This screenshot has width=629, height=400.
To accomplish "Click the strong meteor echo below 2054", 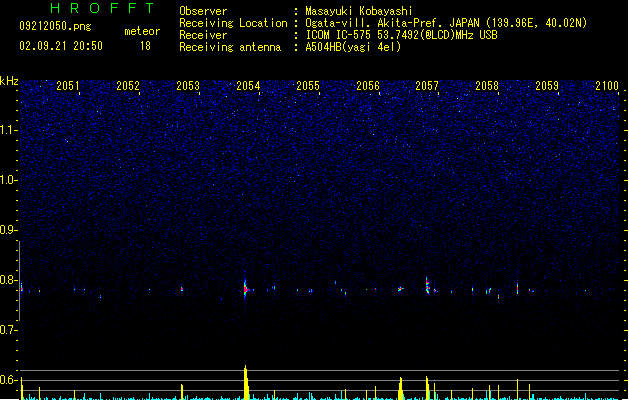I will coord(246,289).
